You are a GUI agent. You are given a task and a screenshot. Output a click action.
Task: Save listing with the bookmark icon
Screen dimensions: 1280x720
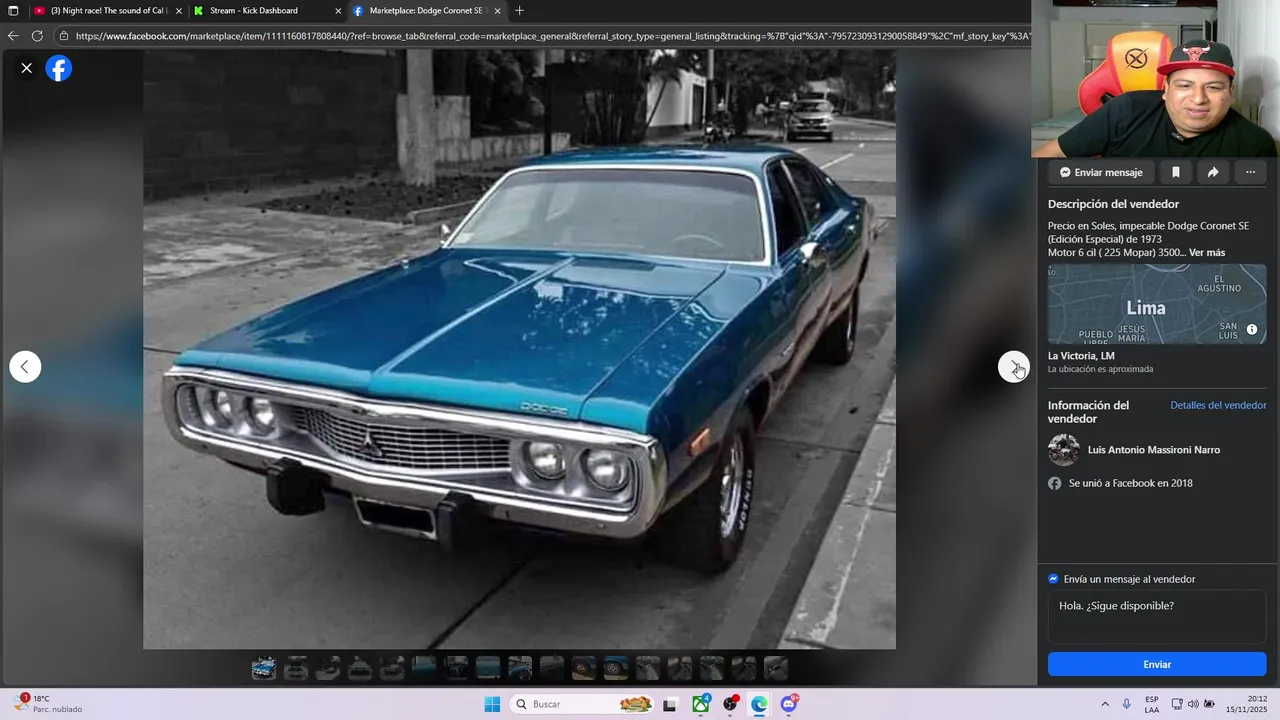coord(1176,172)
